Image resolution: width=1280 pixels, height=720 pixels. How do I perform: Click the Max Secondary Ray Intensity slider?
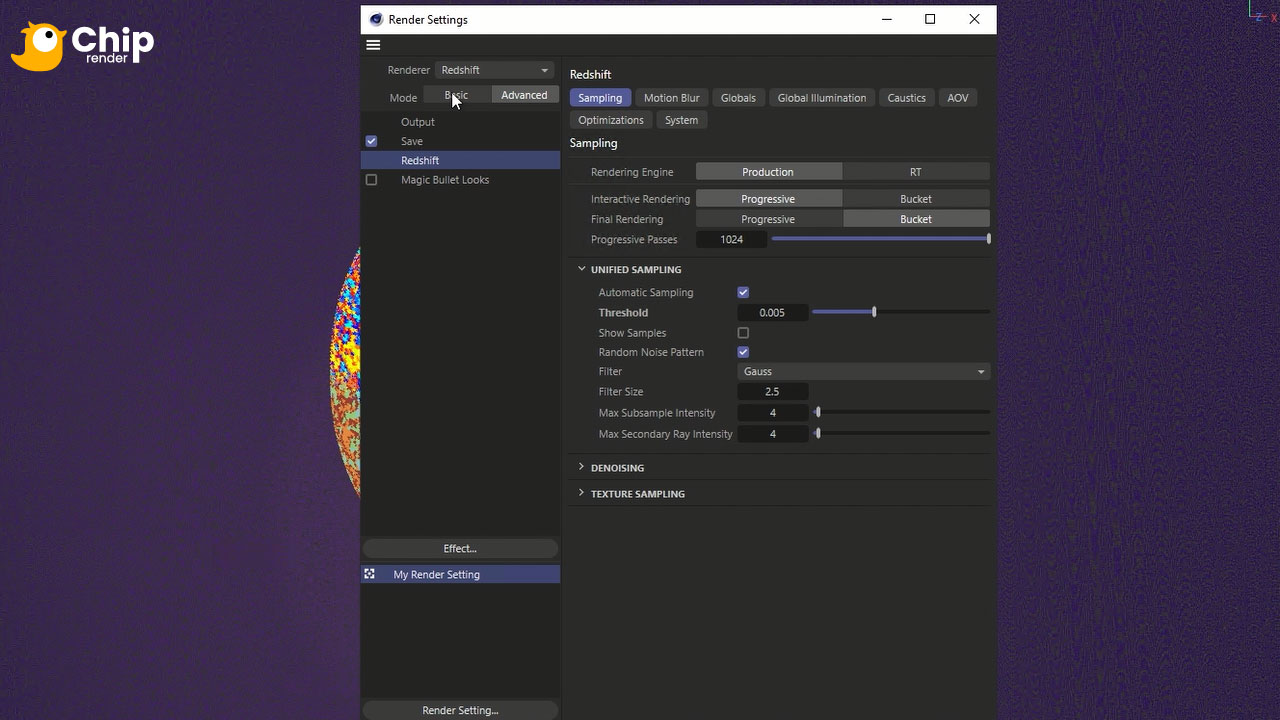pos(902,433)
